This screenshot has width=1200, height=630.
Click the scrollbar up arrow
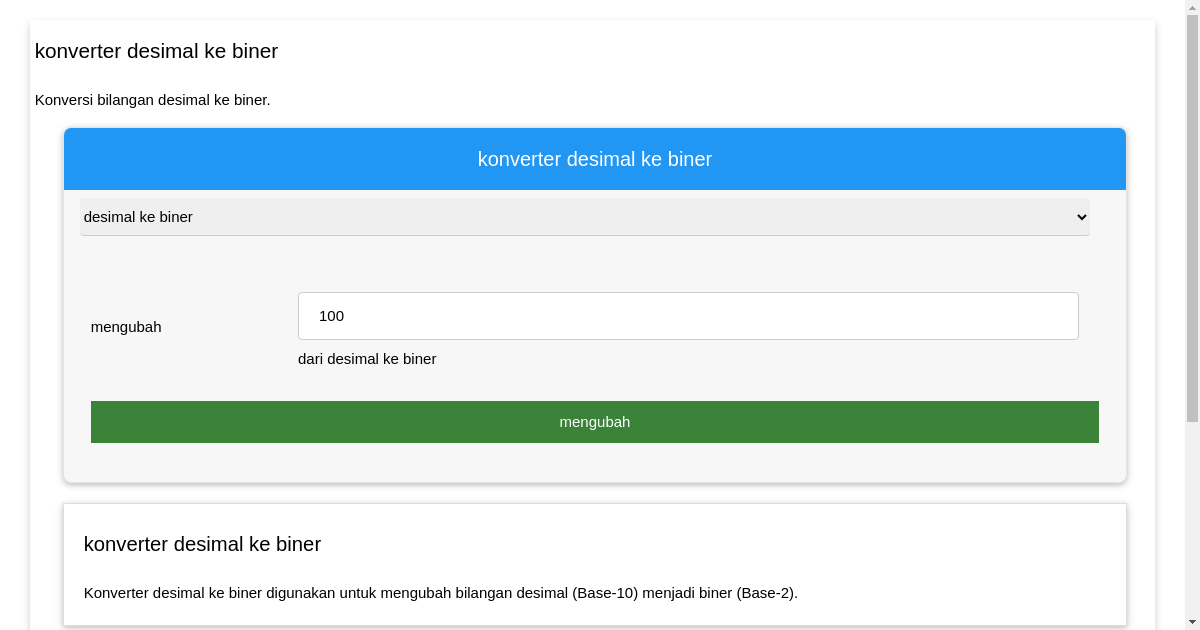[1192, 8]
